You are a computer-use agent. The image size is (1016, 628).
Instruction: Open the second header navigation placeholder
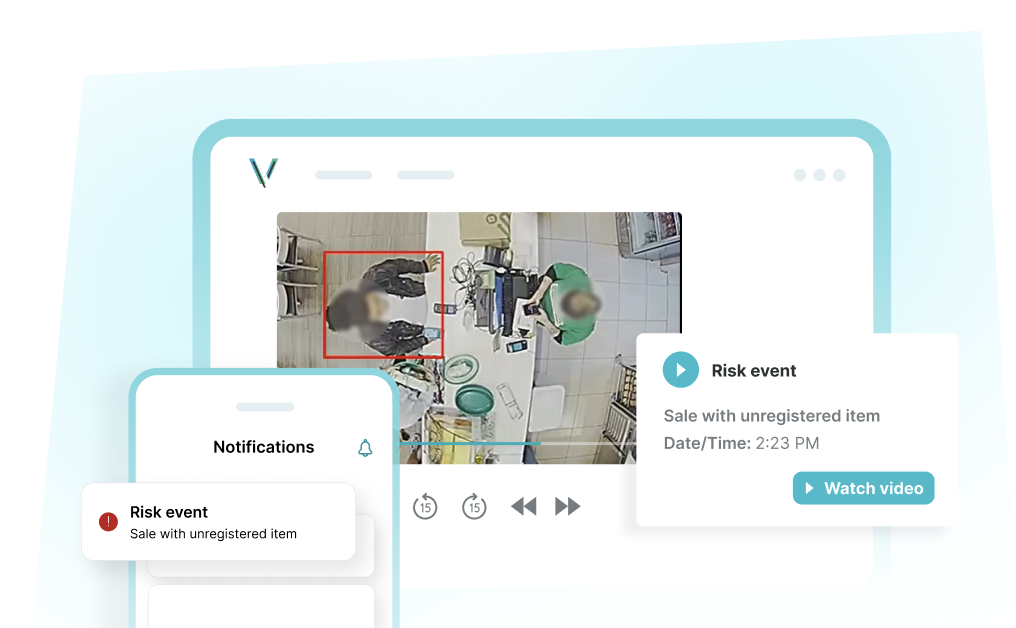pos(425,175)
